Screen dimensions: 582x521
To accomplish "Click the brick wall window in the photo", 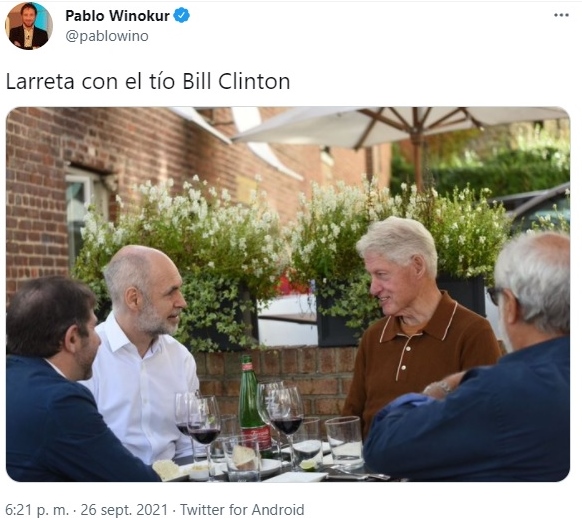I will 86,208.
